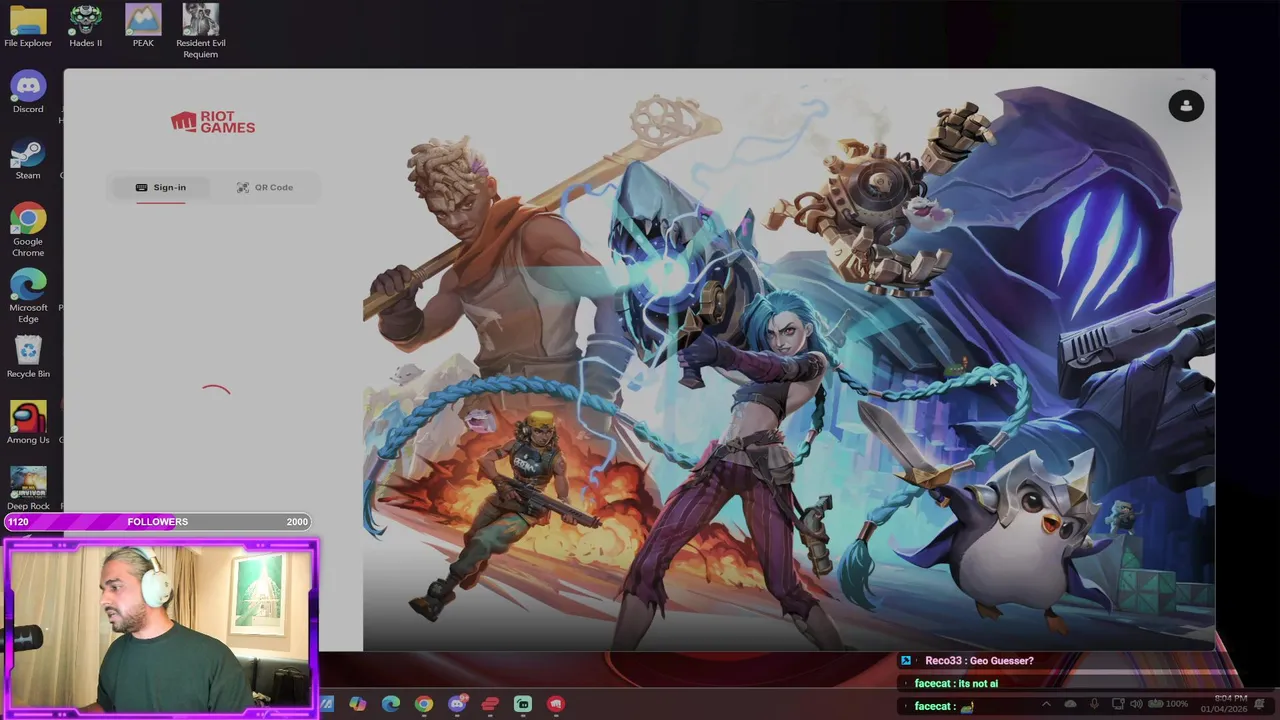Screen dimensions: 1280x720
Task: Open the volume tray icon
Action: [x=1136, y=704]
